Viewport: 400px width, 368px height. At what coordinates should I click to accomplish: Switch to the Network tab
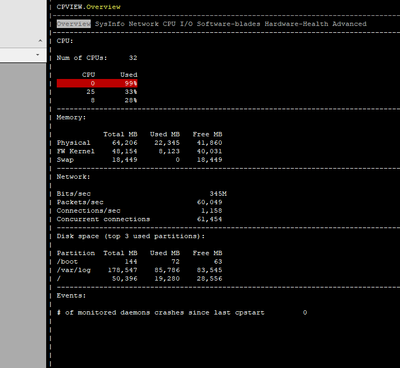[x=144, y=24]
